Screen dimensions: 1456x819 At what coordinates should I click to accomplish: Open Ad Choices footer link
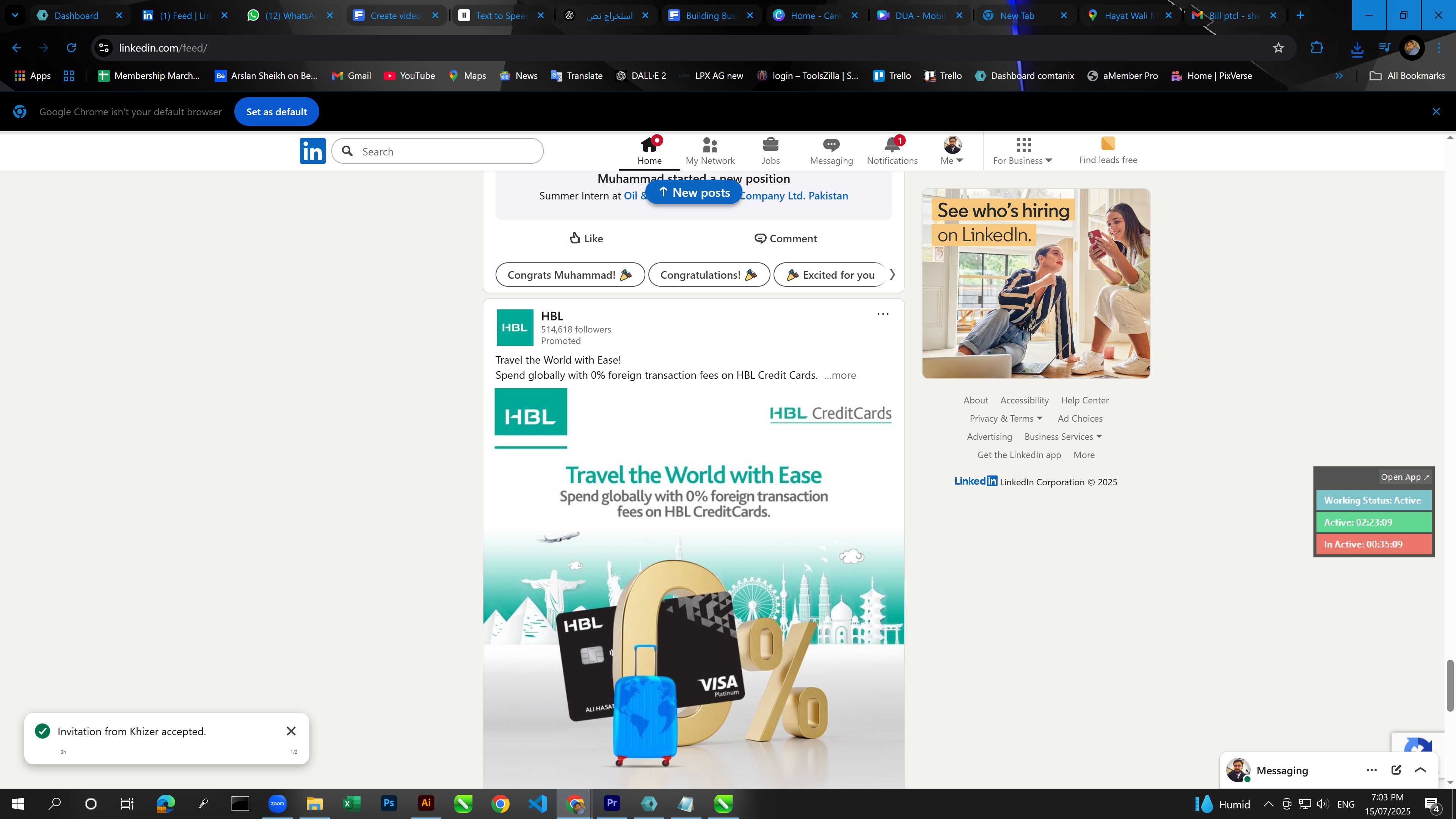[1079, 418]
